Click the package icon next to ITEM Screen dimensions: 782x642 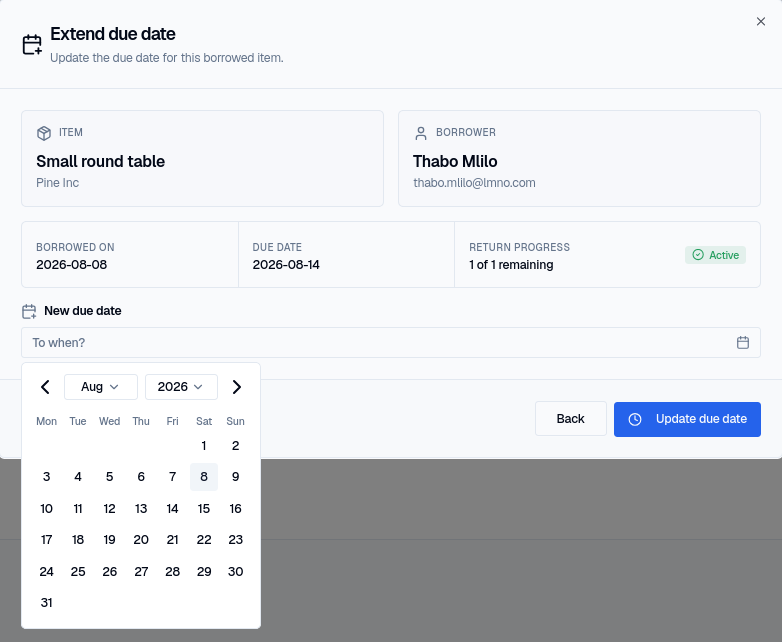[44, 133]
